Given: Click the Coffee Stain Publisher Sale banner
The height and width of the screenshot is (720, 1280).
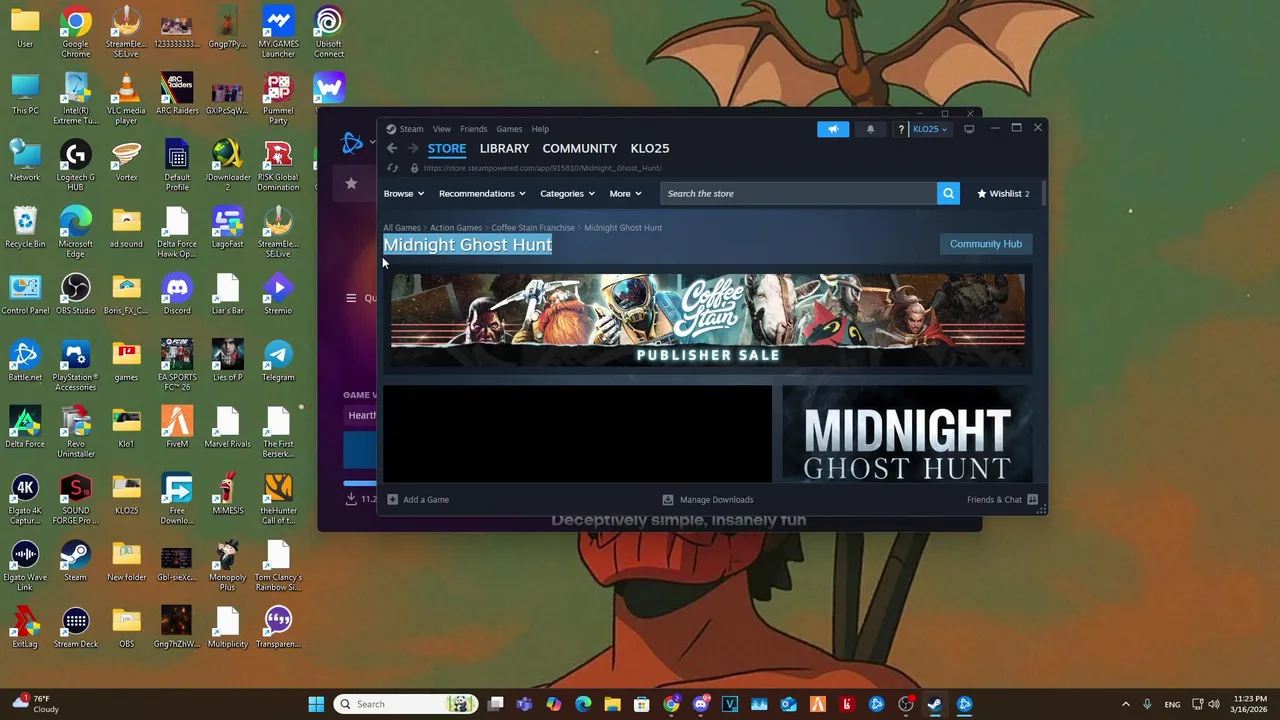Looking at the screenshot, I should pyautogui.click(x=708, y=319).
